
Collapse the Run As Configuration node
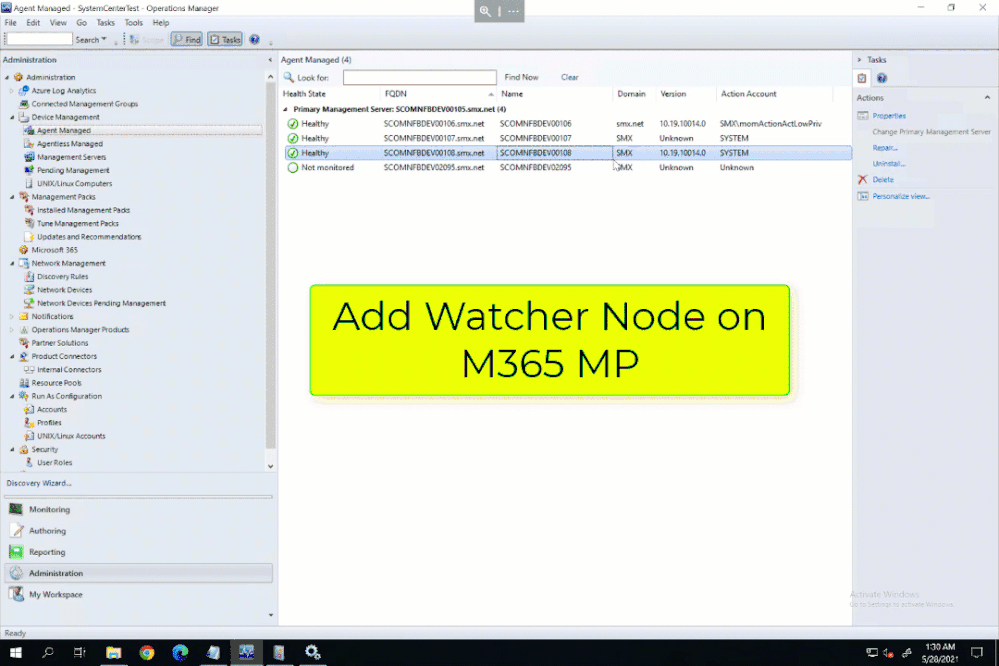pos(12,396)
